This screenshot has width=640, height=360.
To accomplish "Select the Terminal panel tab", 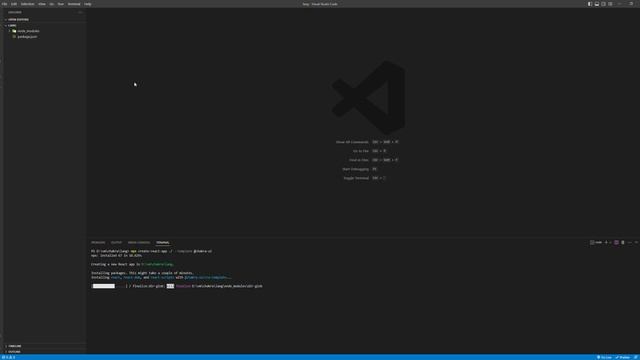I will pos(162,242).
